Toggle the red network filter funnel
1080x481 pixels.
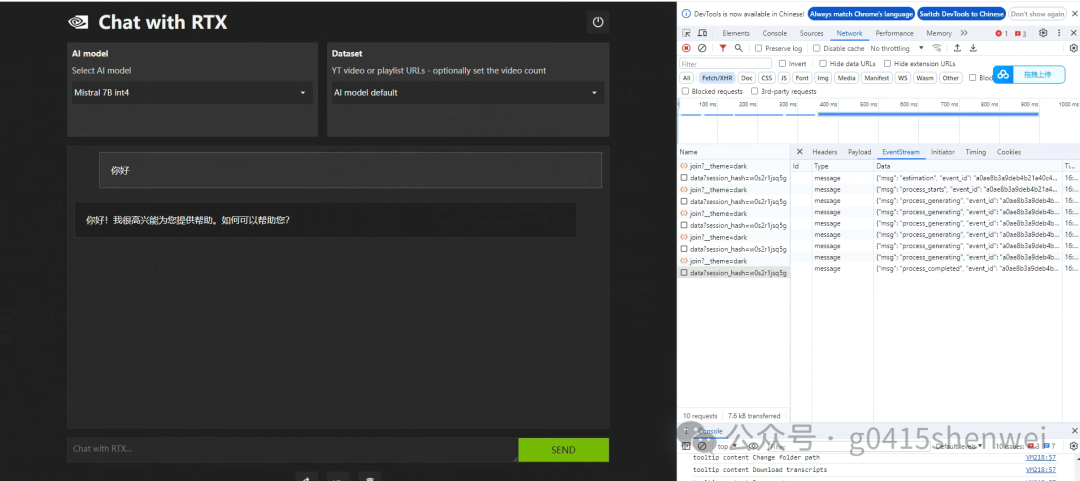(723, 48)
